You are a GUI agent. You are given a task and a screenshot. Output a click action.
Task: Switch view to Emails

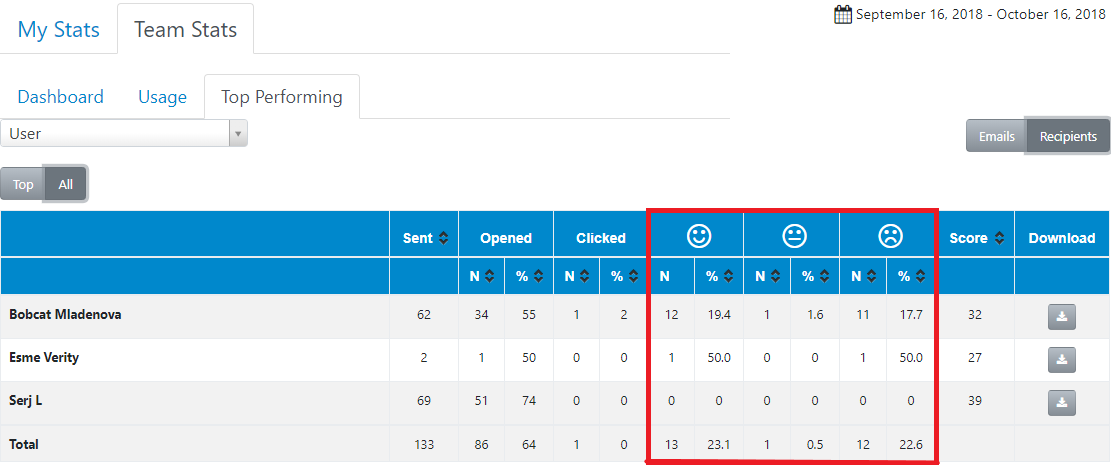coord(996,136)
